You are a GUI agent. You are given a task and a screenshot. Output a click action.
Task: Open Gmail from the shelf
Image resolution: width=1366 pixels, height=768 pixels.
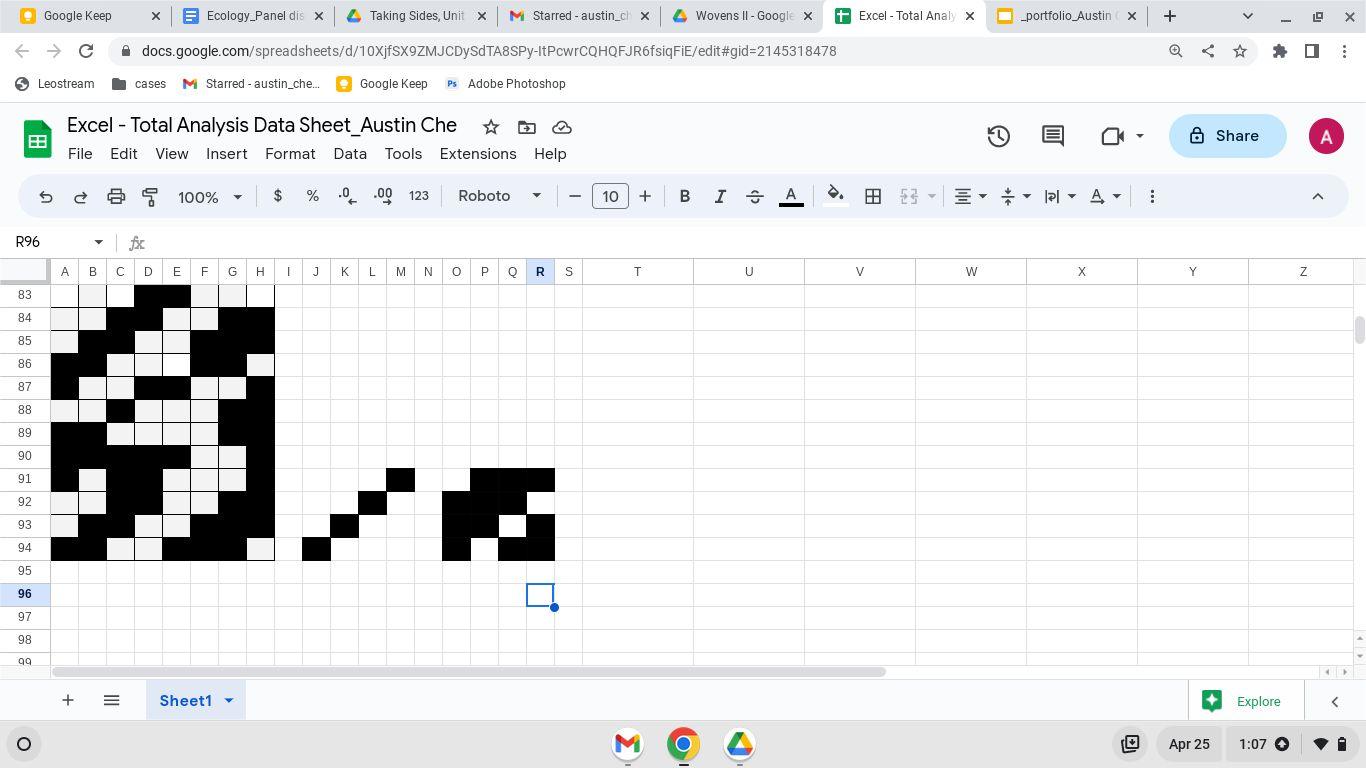[627, 744]
